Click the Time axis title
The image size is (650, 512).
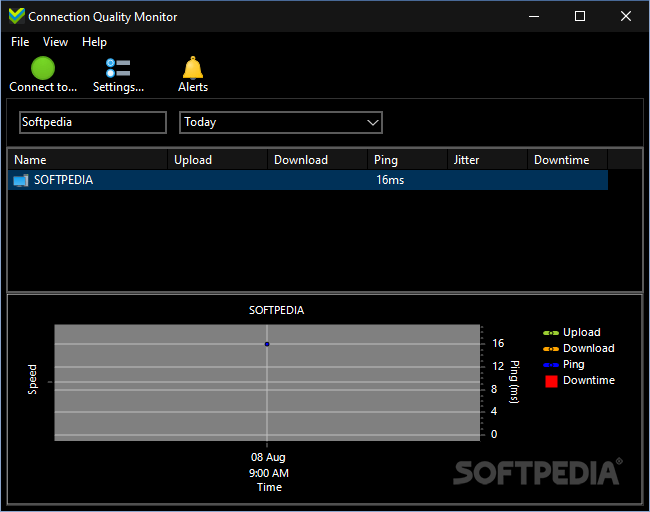(x=269, y=487)
